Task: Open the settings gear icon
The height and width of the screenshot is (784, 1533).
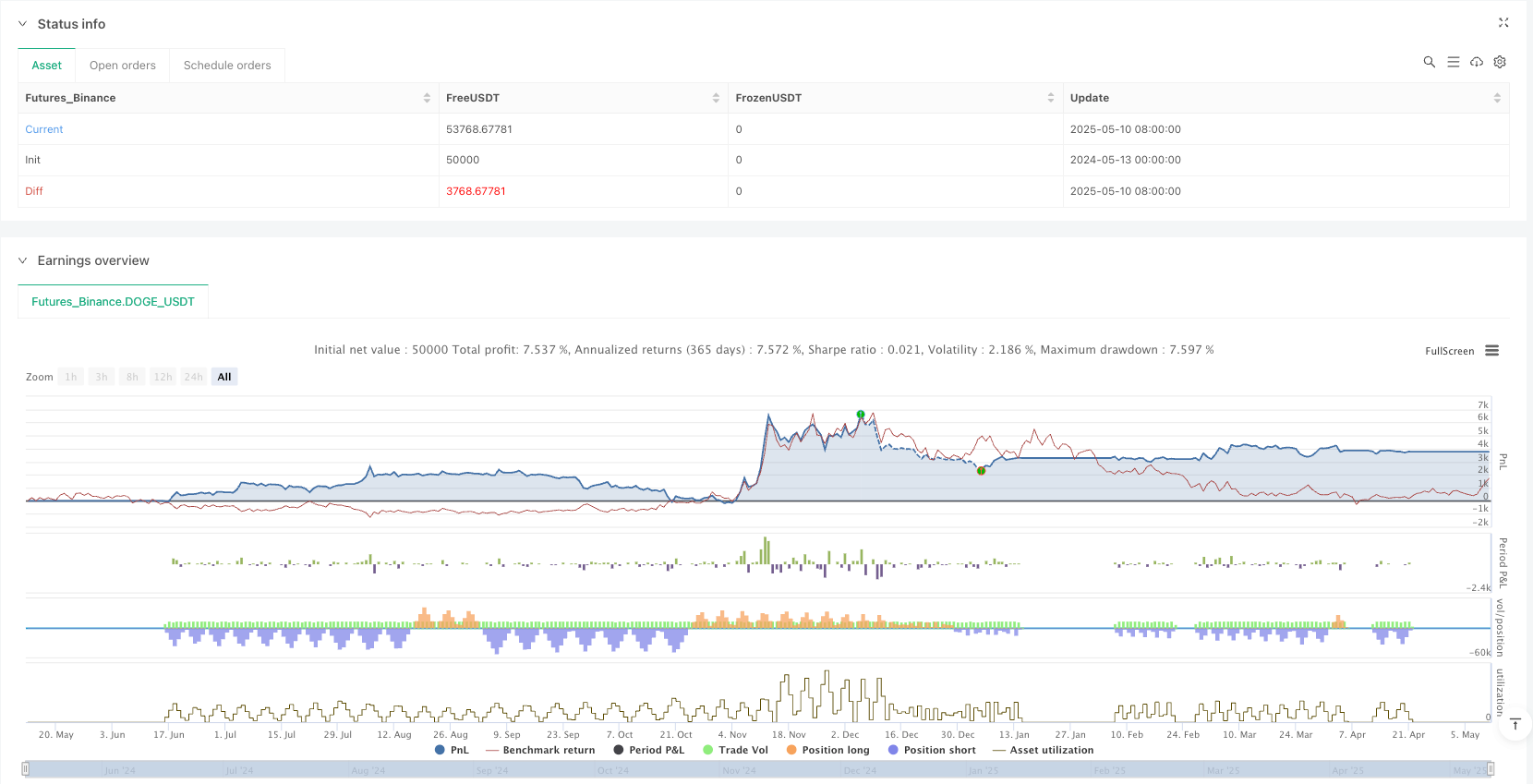Action: tap(1500, 62)
